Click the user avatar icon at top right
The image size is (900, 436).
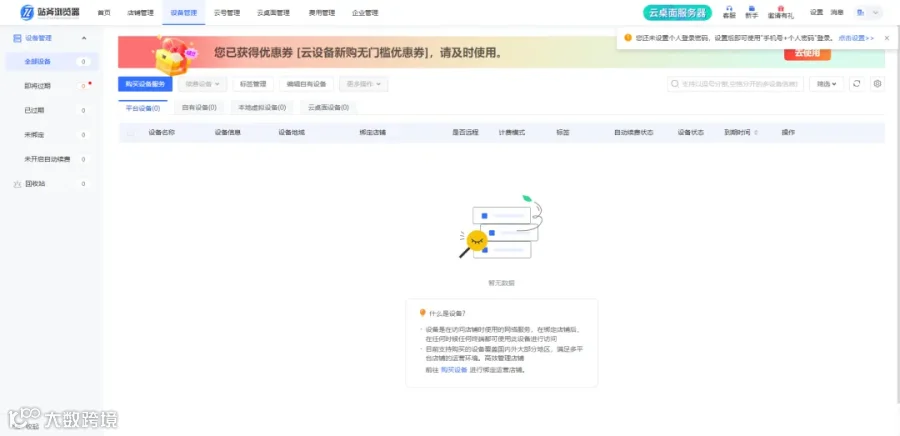pyautogui.click(x=861, y=12)
